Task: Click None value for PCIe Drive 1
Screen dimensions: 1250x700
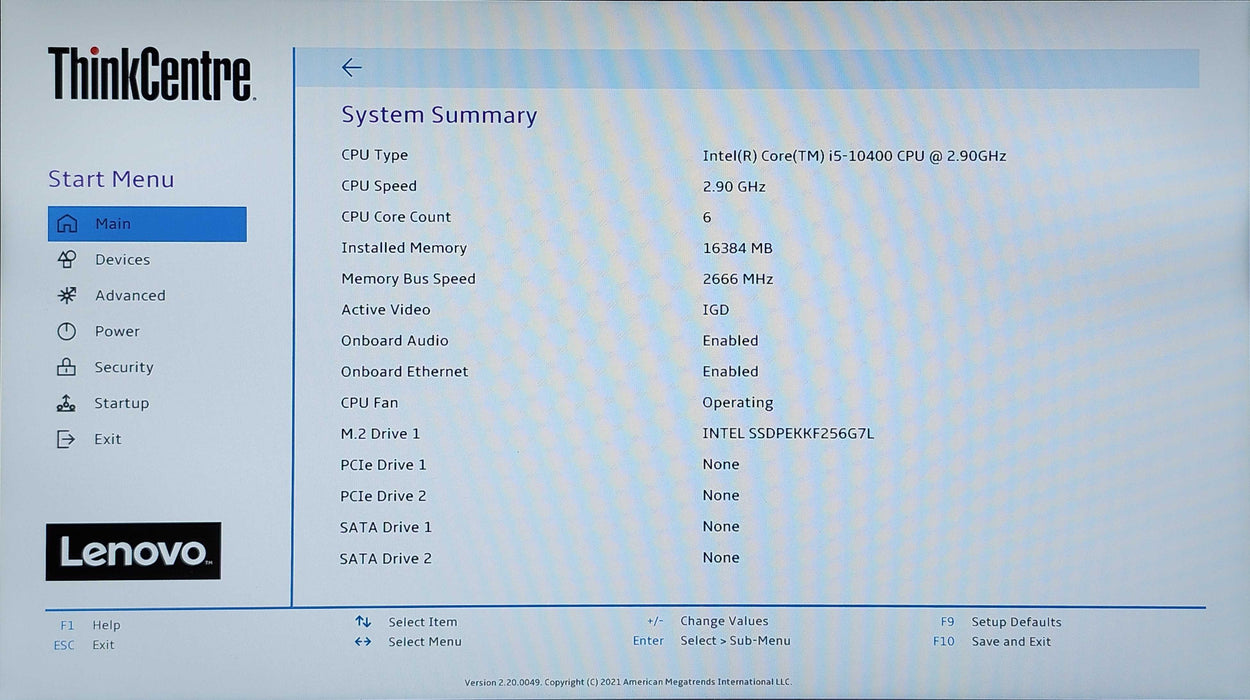Action: pos(721,465)
